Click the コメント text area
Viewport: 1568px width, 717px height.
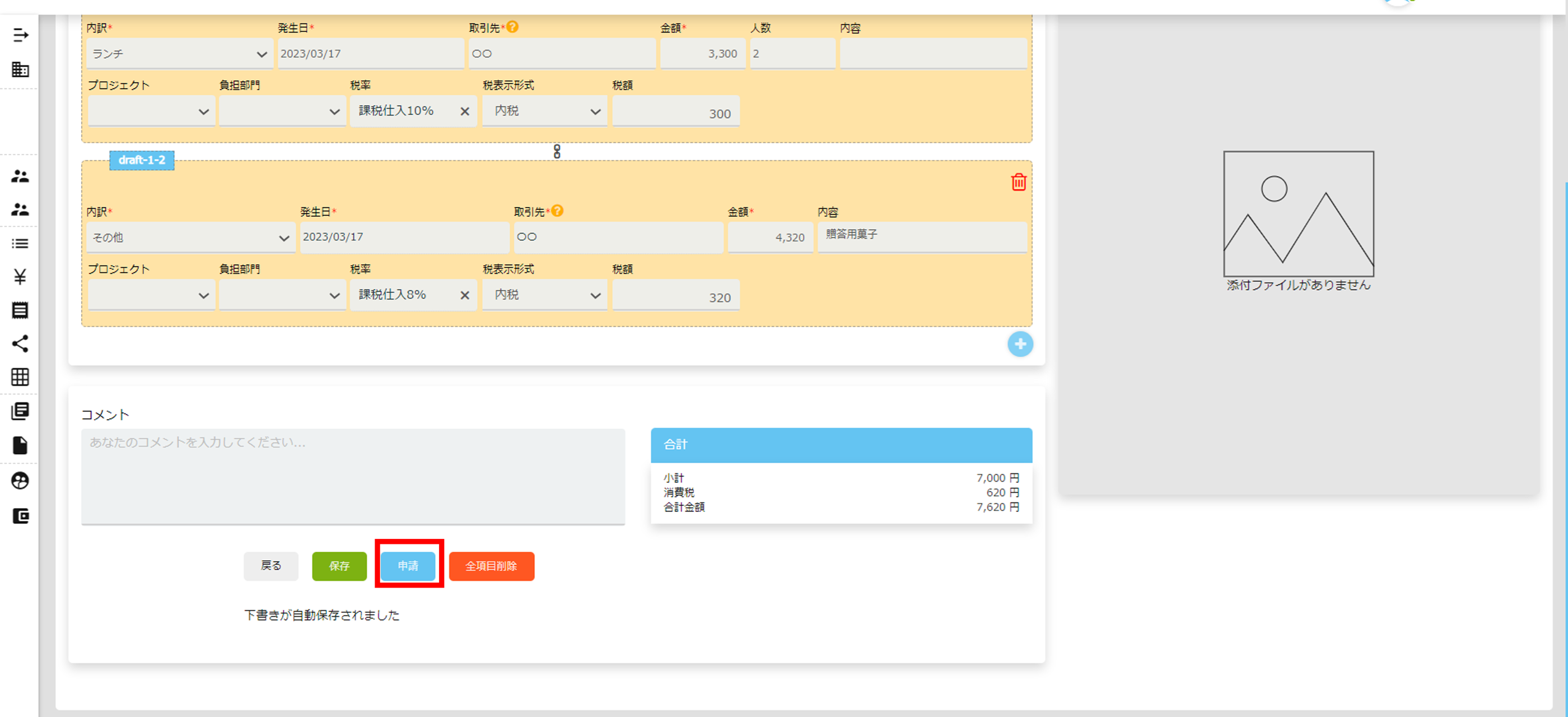353,476
